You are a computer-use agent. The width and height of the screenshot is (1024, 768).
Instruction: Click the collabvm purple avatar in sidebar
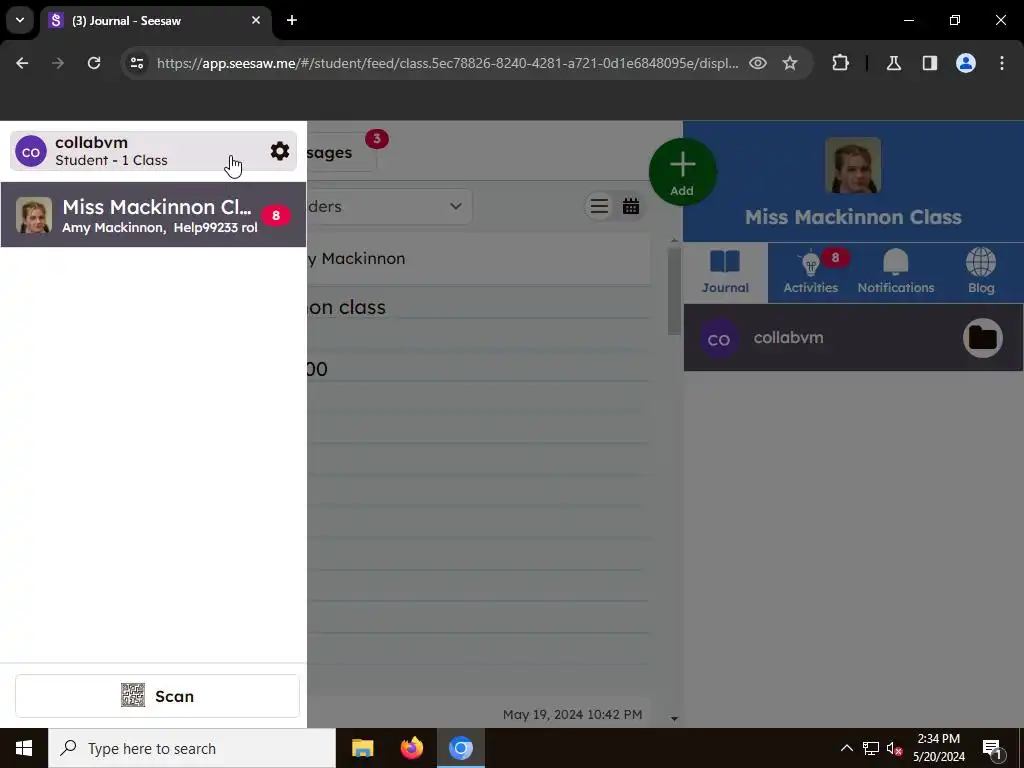31,152
